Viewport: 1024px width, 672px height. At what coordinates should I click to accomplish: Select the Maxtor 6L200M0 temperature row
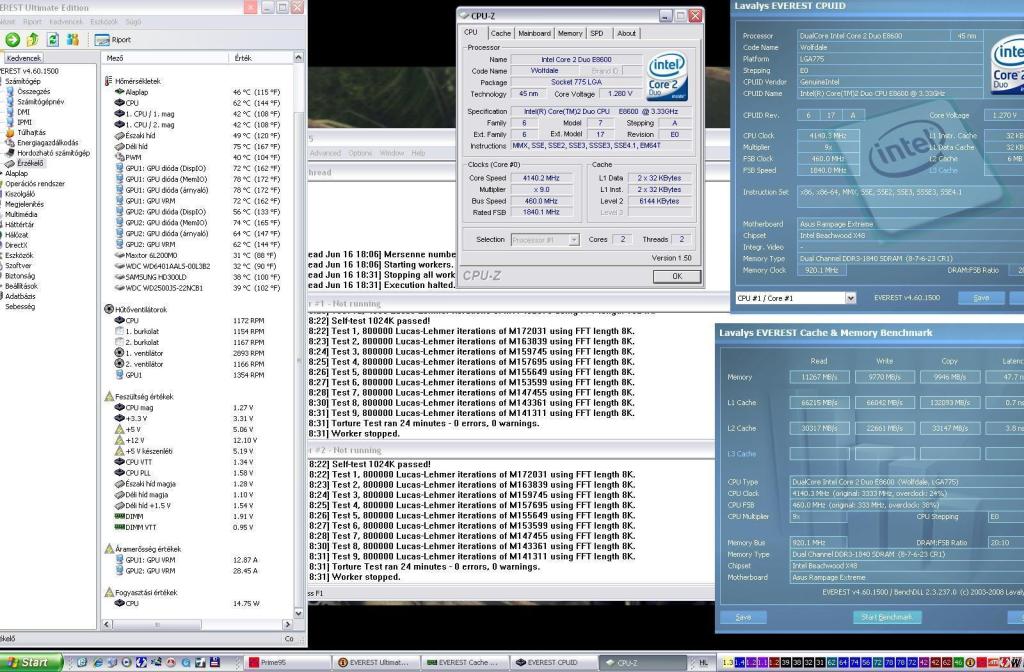[197, 255]
